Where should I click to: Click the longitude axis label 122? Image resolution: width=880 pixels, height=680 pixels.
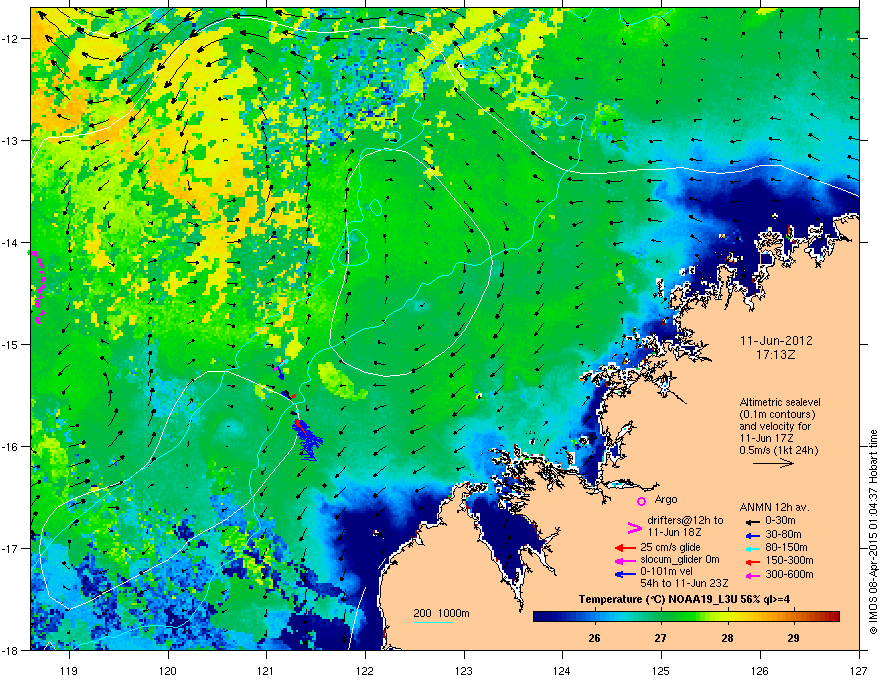pyautogui.click(x=365, y=670)
